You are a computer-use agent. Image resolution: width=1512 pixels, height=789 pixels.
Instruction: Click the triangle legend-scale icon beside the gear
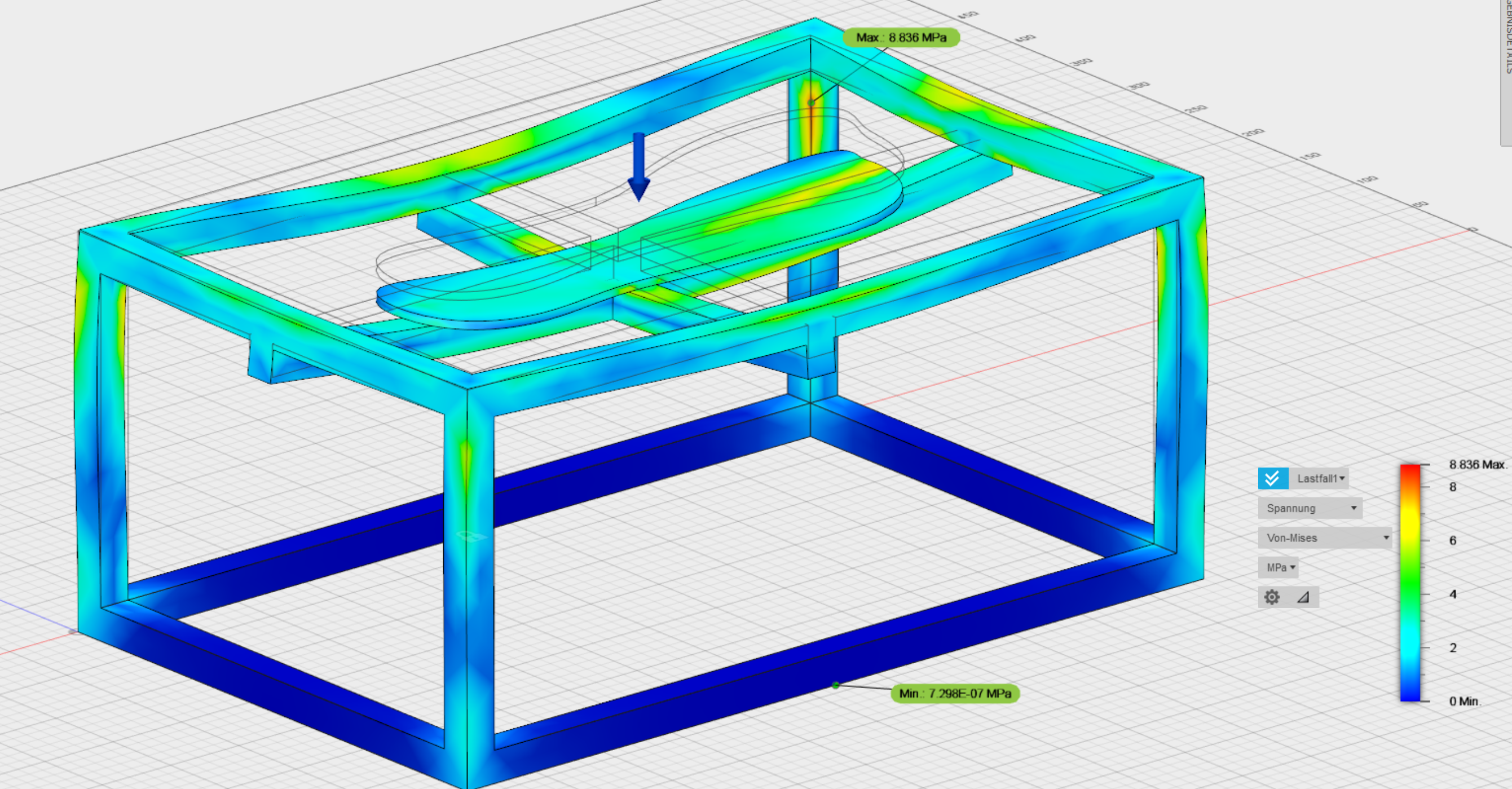tap(1302, 597)
